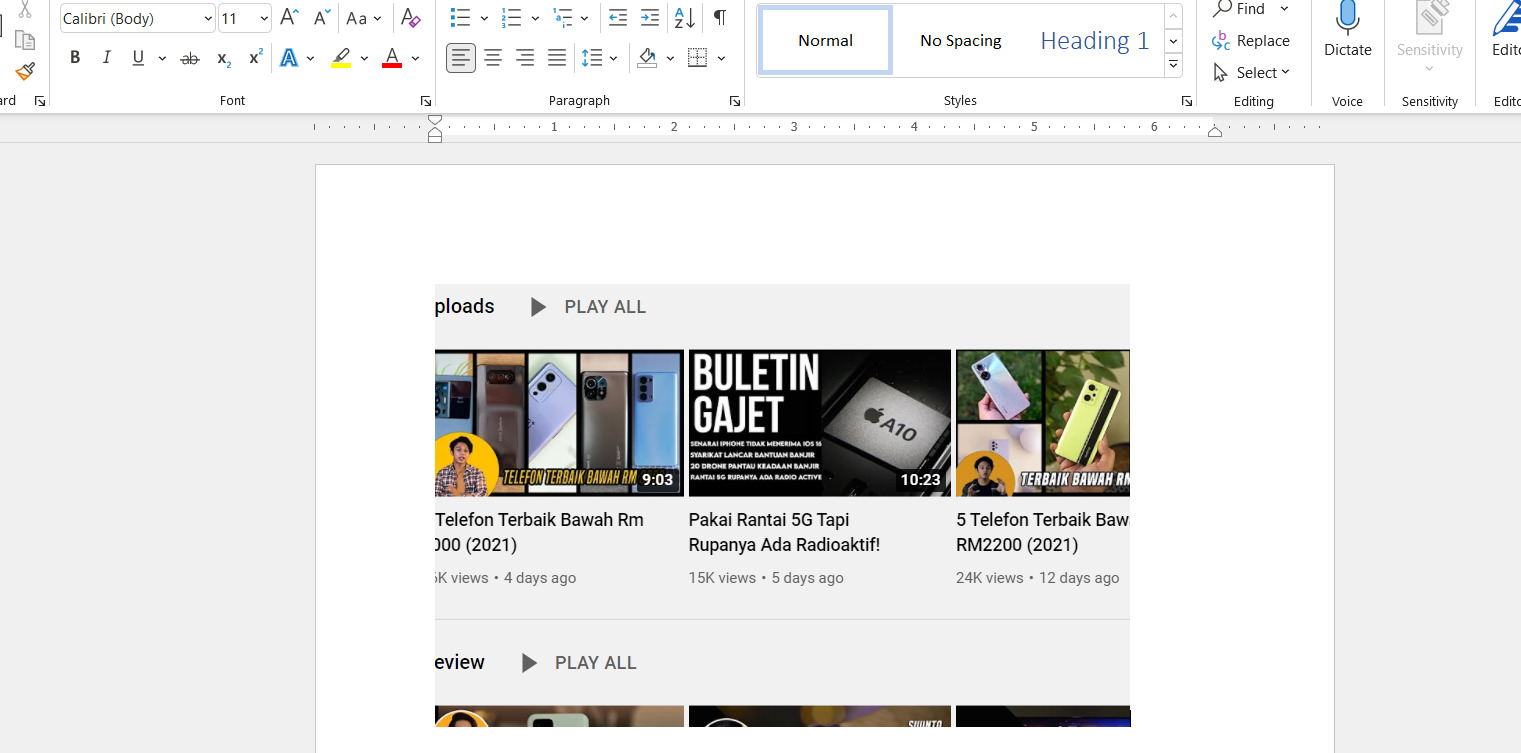1521x753 pixels.
Task: Click the Buletin Gajet video thumbnail
Action: click(x=819, y=422)
